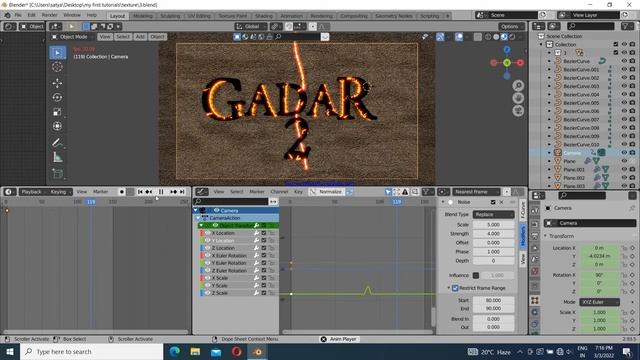Switch to the Shading workspace tab

coord(264,16)
